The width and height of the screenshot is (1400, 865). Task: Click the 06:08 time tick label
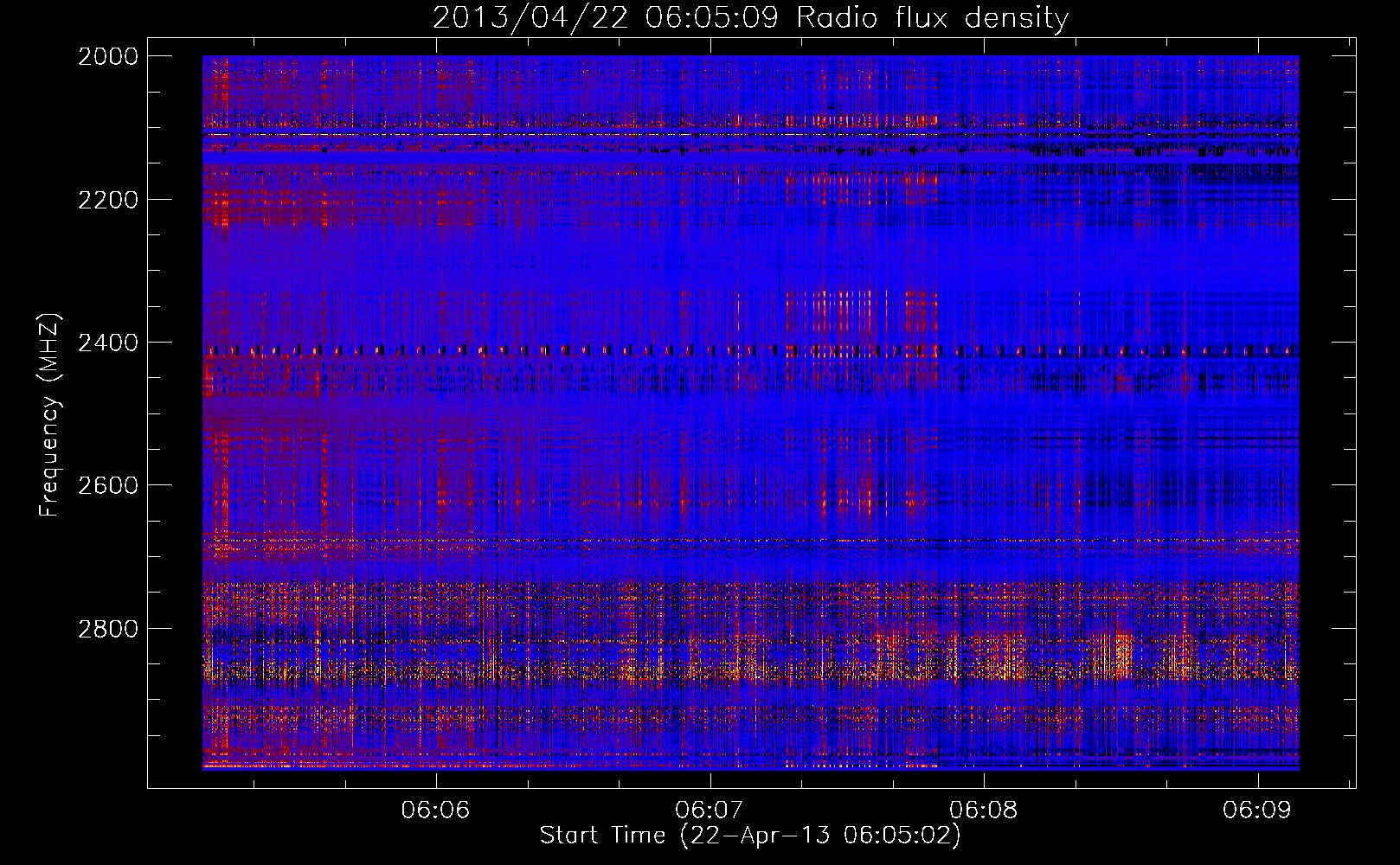[x=984, y=810]
